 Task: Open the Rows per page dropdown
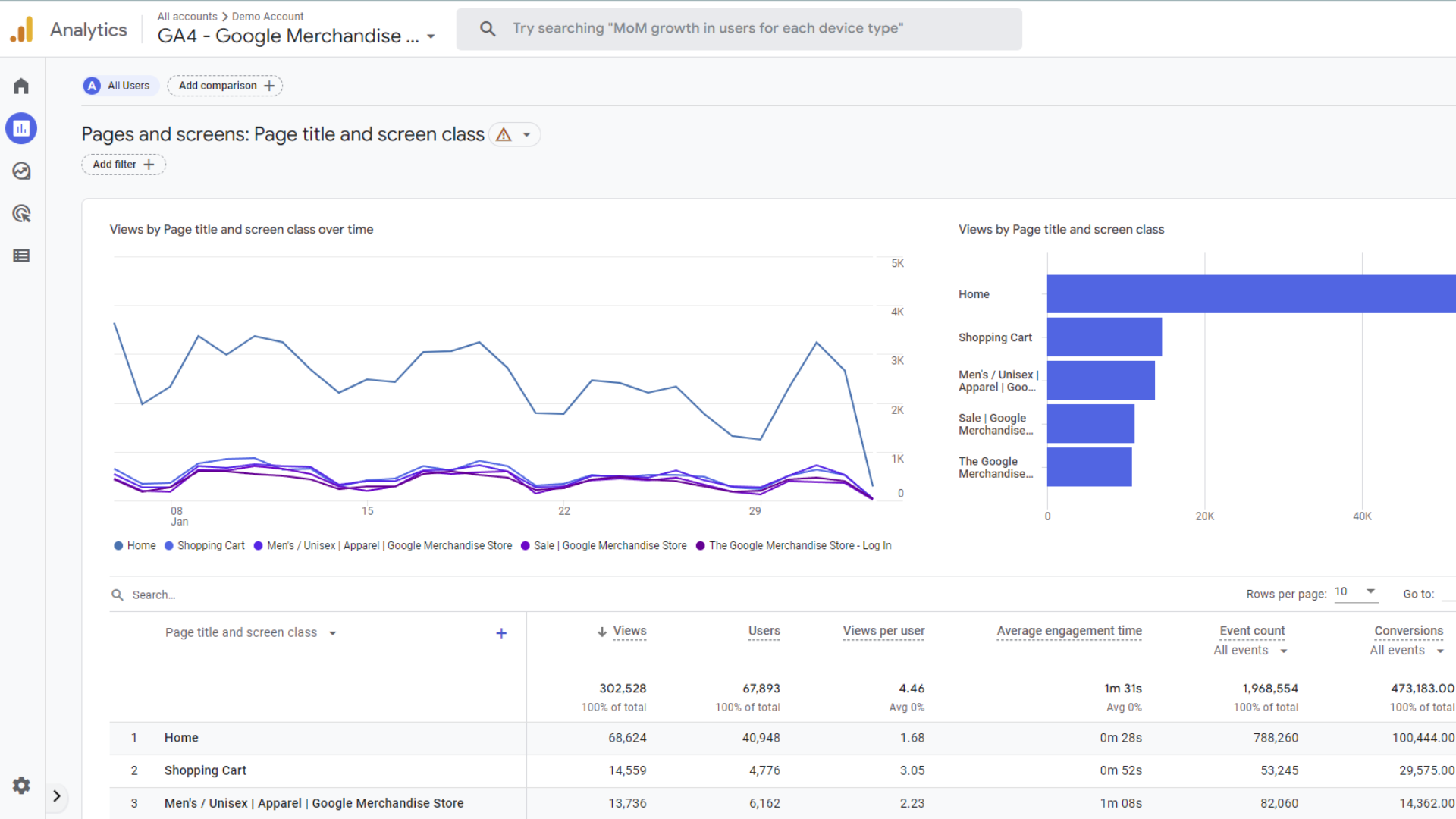click(1355, 592)
